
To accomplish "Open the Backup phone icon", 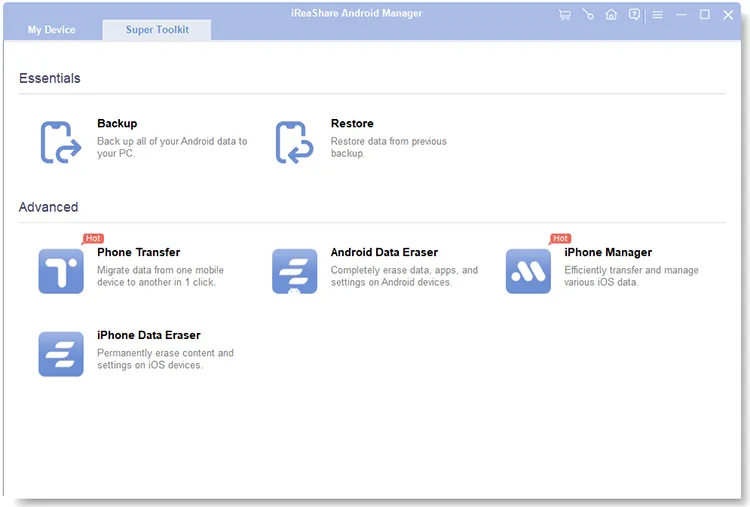I will tap(61, 142).
